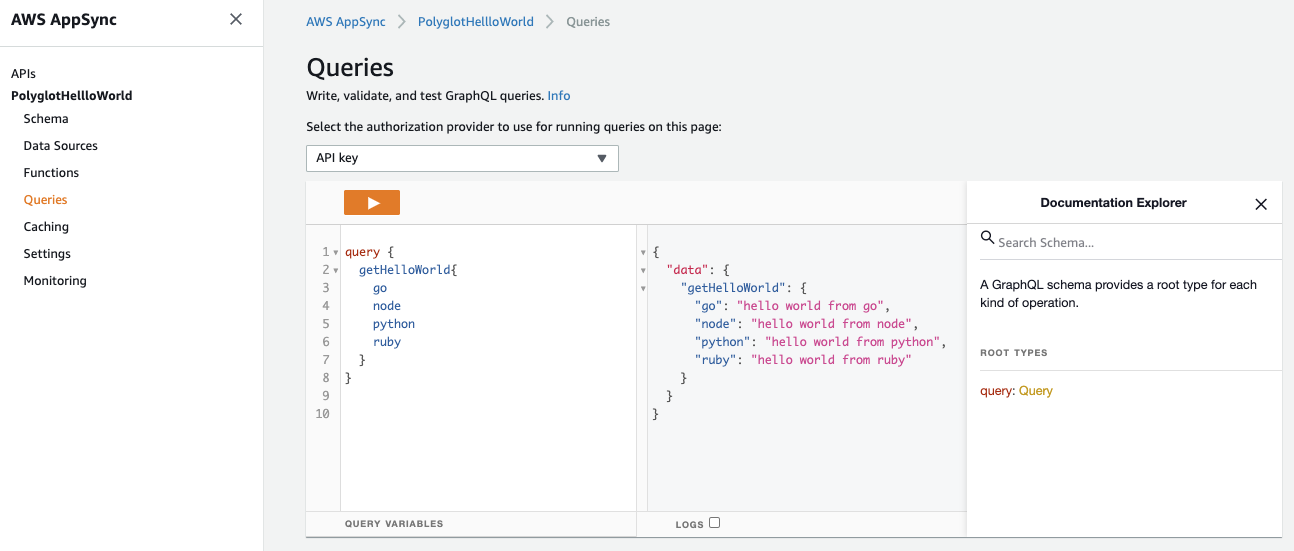
Task: Collapse the getHelloWorld block on line 2
Action: [336, 271]
